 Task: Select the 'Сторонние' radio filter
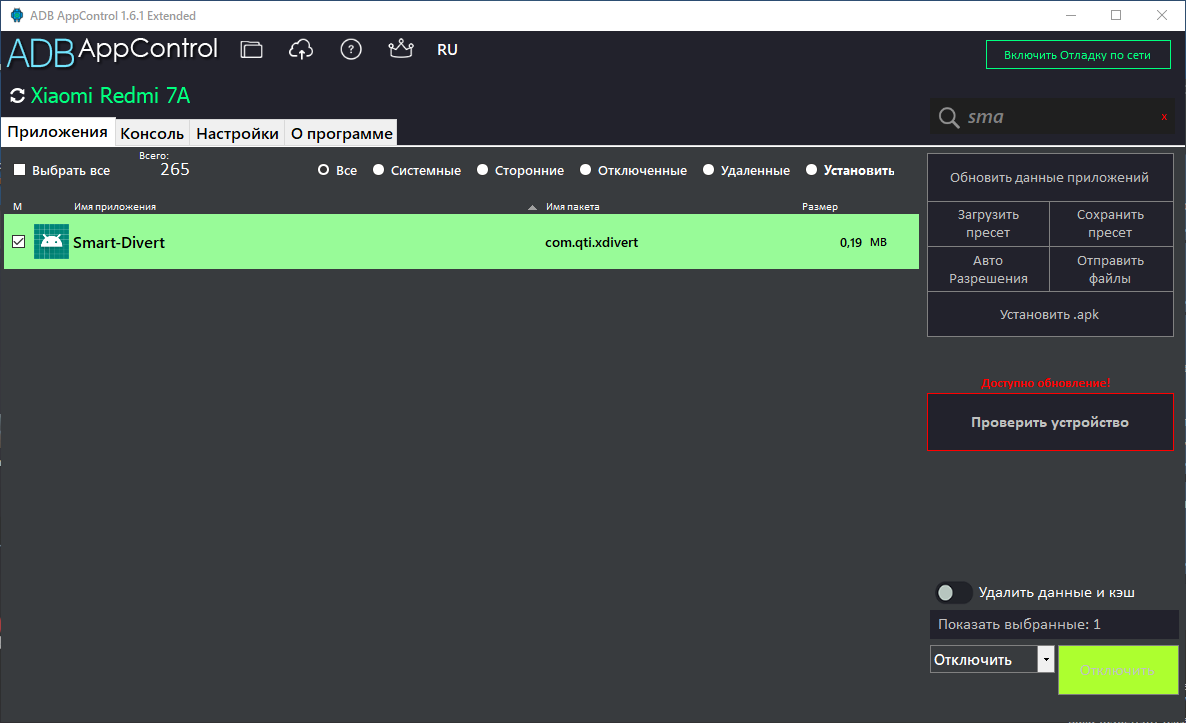[483, 170]
